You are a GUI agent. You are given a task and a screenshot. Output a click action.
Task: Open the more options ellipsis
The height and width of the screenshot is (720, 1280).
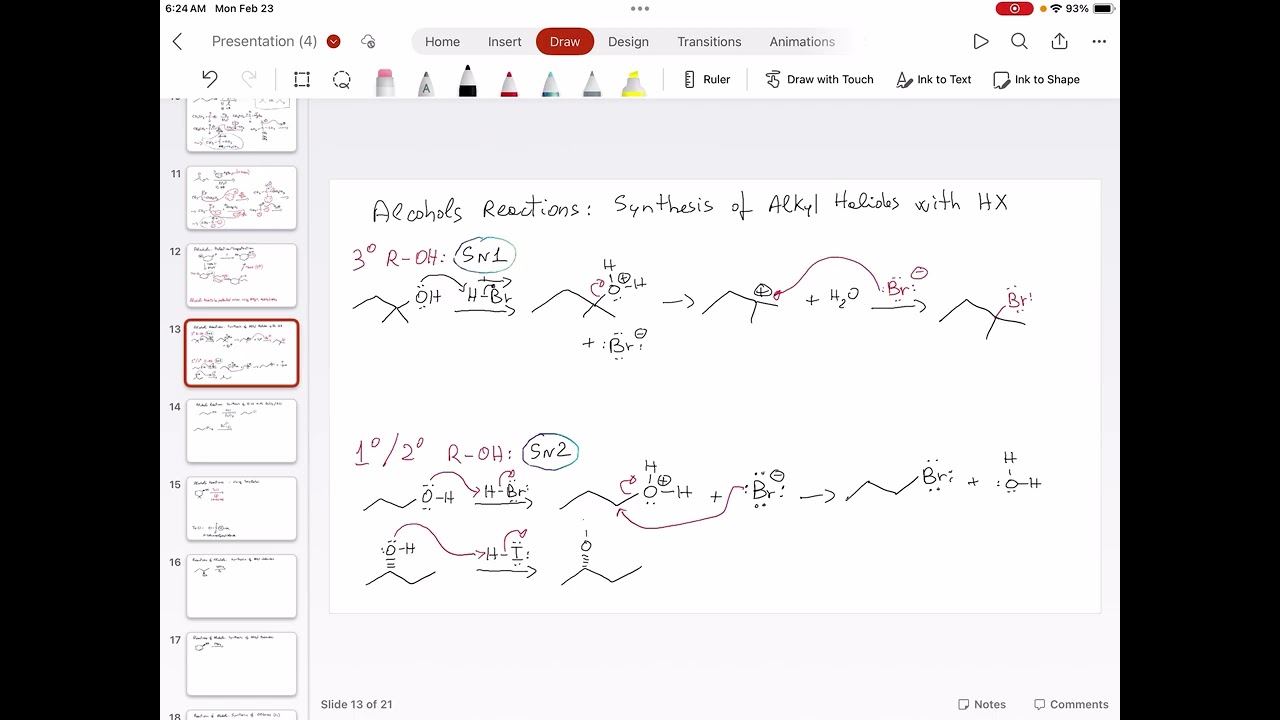[1099, 41]
